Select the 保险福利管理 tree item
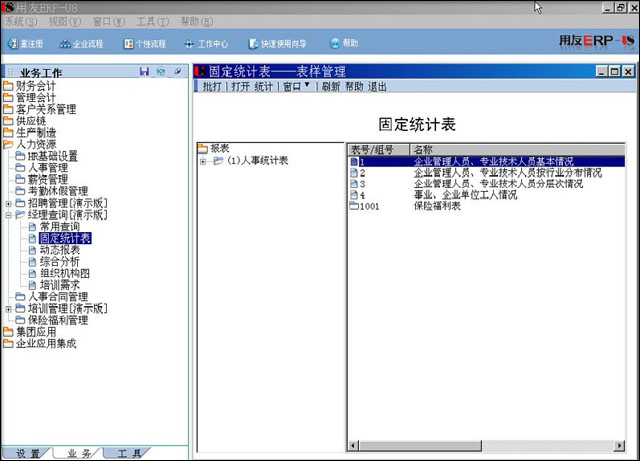Screen dimensions: 640x461 click(x=58, y=320)
